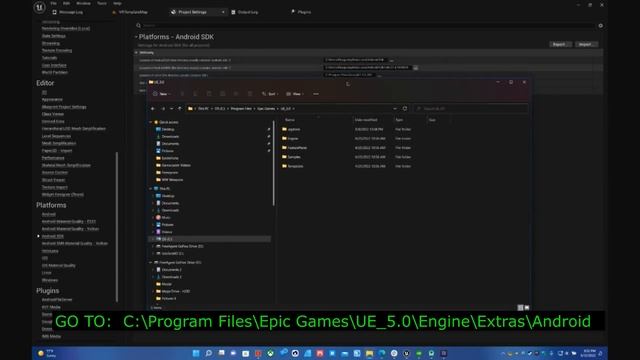Open the Edit menu in Unreal Editor
Screen dimensions: 640x360
tap(66, 3)
